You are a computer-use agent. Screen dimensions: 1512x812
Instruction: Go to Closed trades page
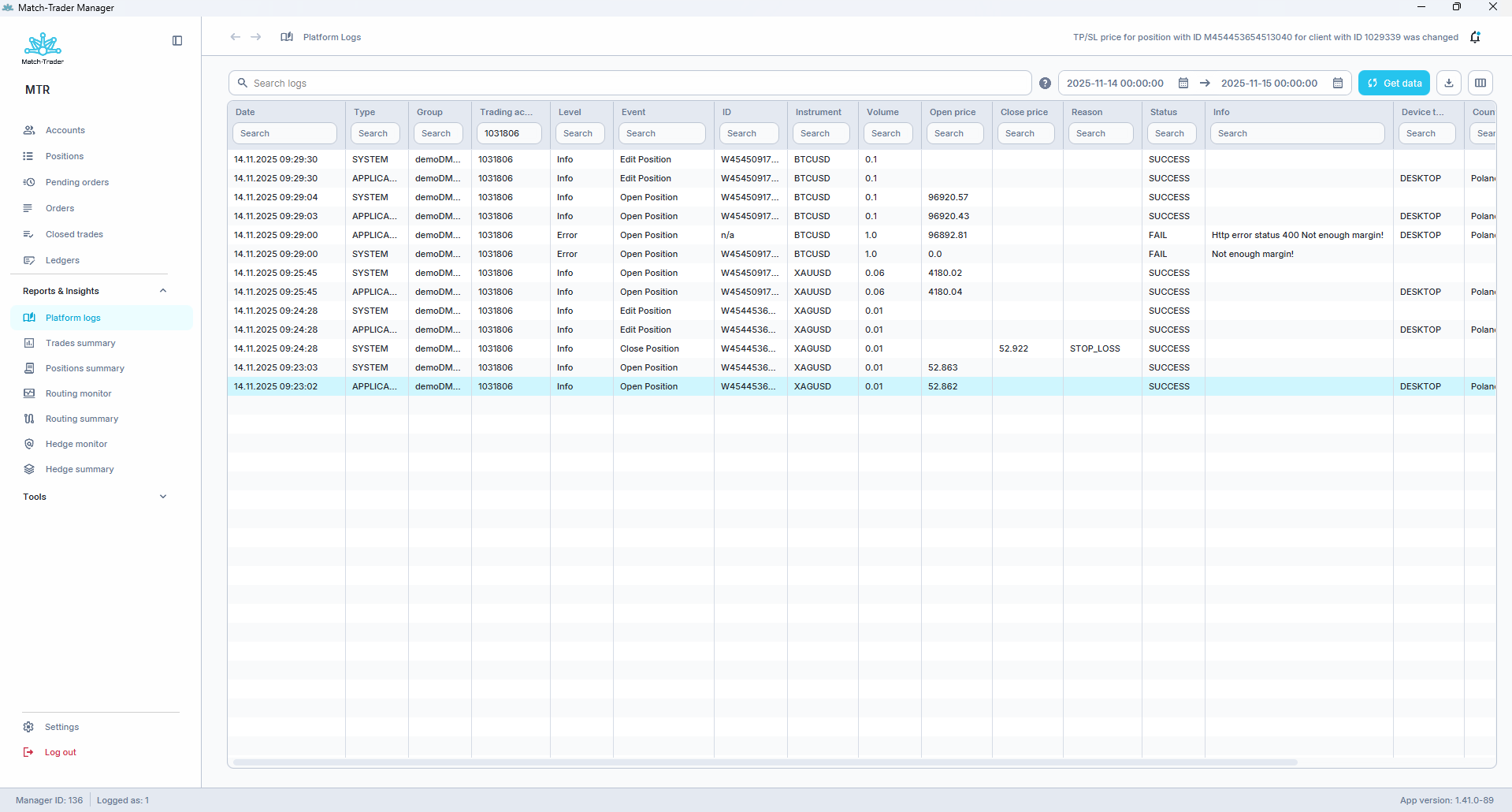(74, 234)
